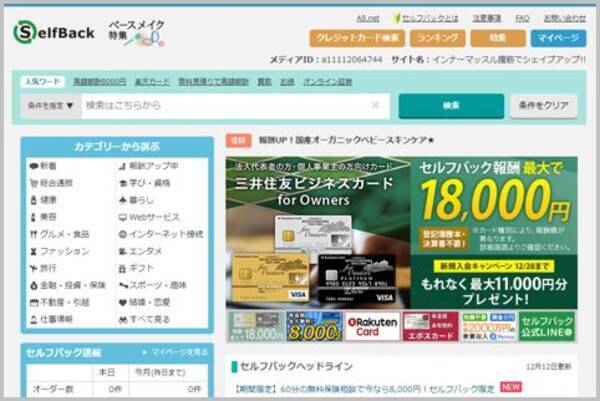Image resolution: width=600 pixels, height=401 pixels.
Task: Open the ランキング tab
Action: point(436,38)
